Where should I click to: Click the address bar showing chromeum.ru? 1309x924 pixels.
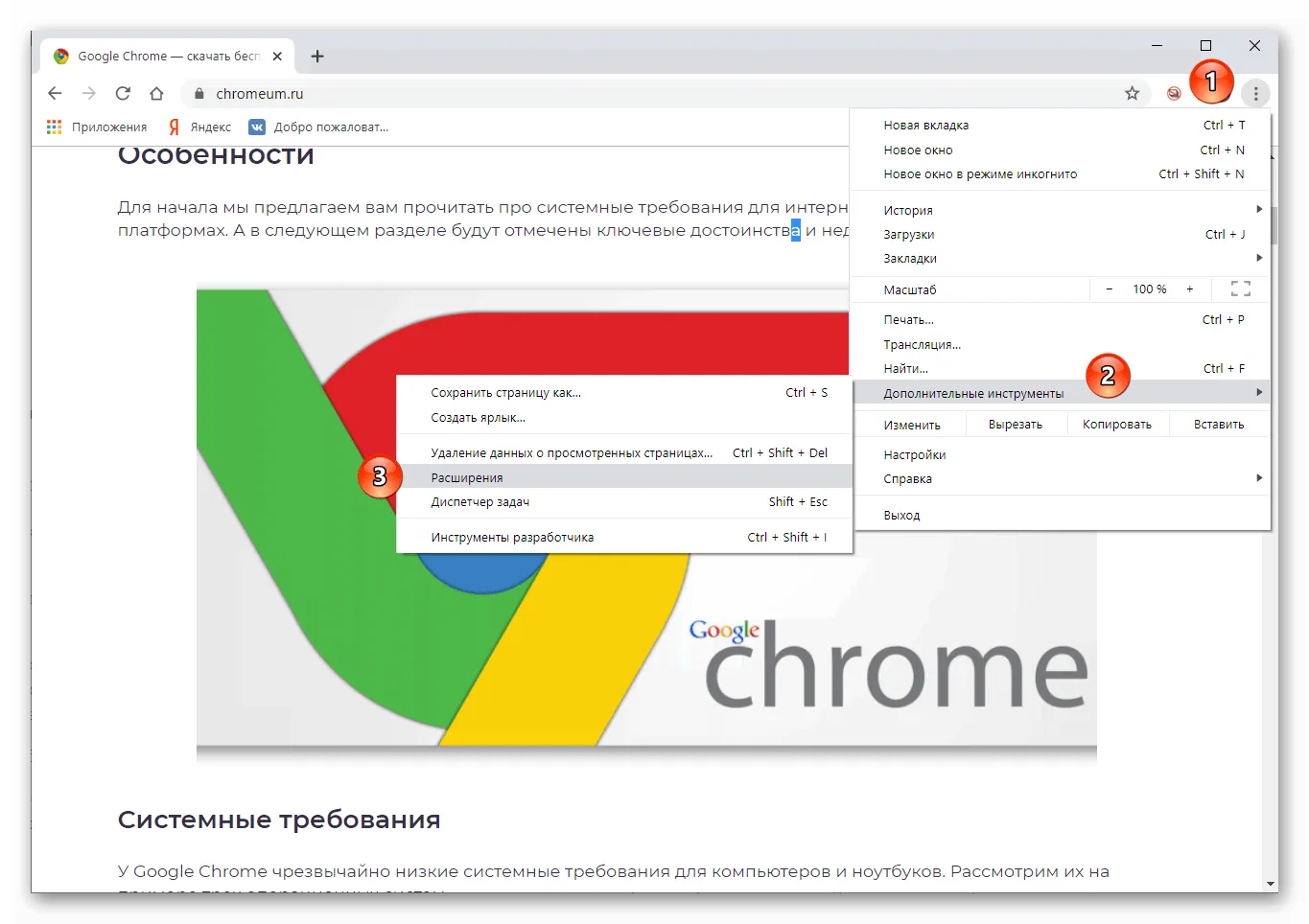coord(652,93)
